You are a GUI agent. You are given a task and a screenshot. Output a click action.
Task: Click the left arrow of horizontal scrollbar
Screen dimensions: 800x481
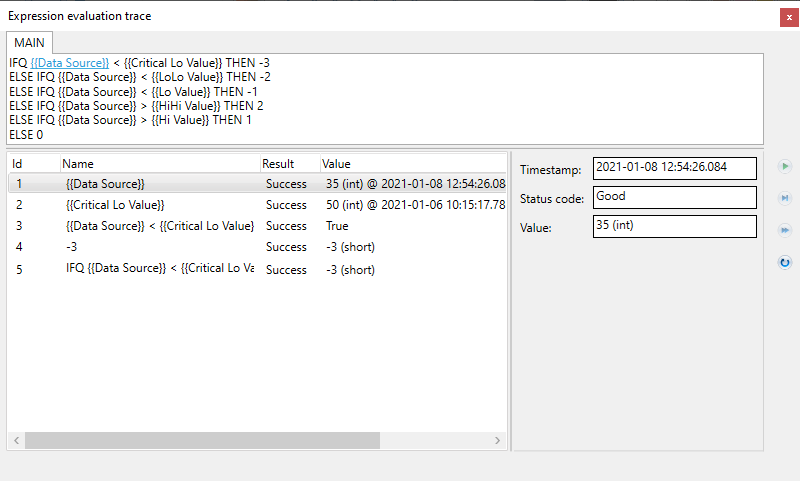[x=17, y=441]
